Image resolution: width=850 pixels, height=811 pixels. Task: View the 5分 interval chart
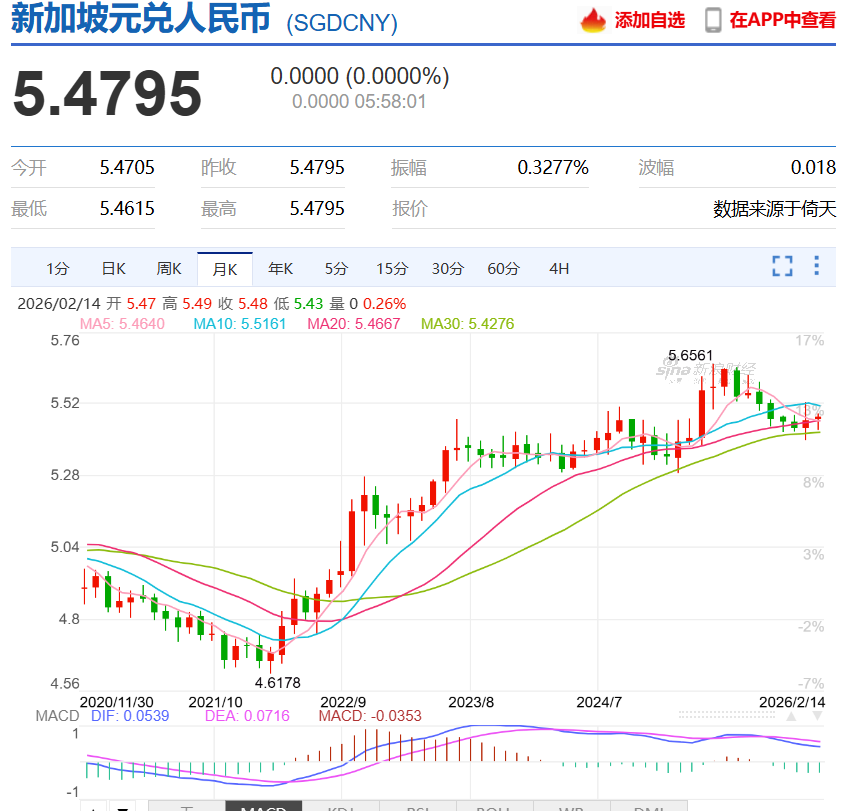[336, 268]
